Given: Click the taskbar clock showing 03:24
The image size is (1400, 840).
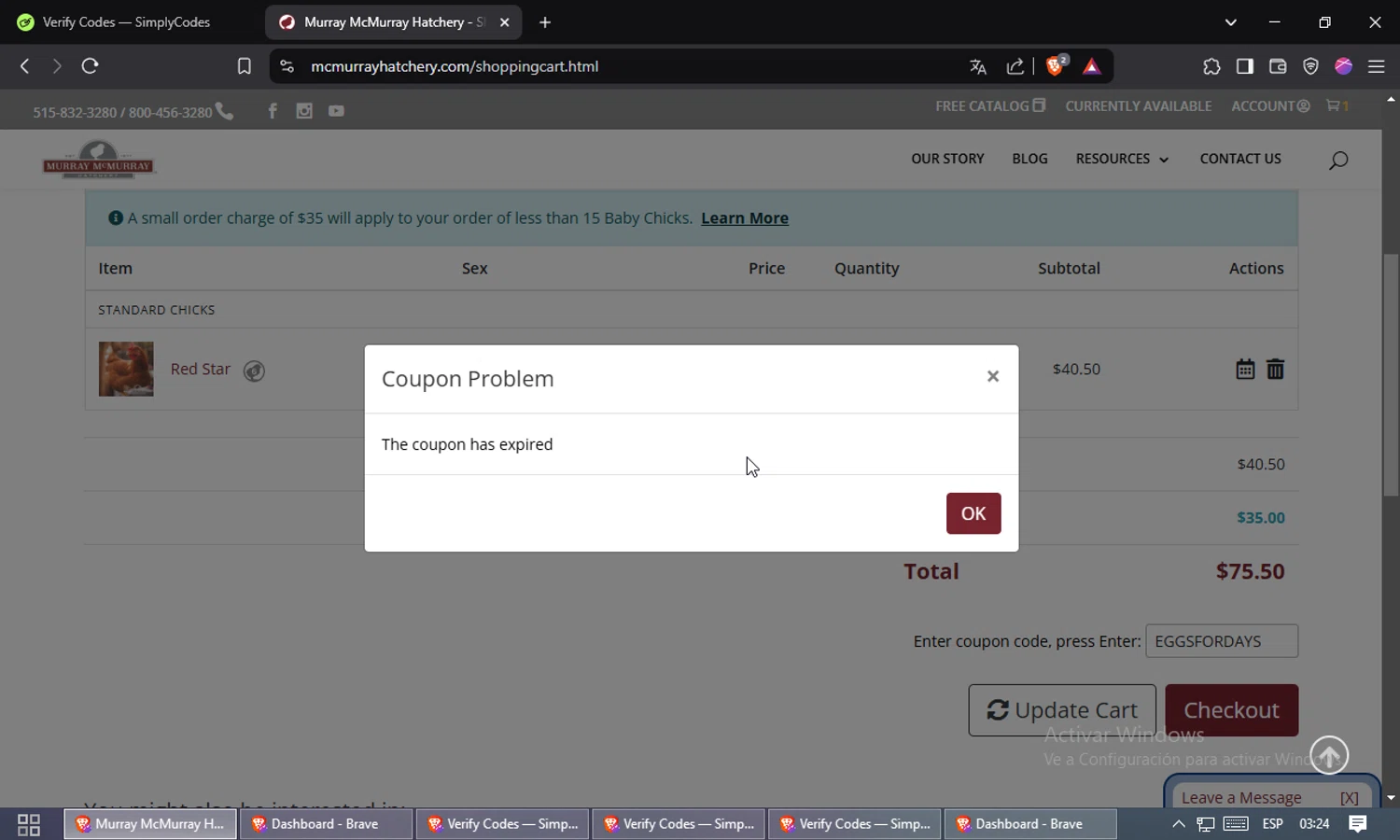Looking at the screenshot, I should click(1314, 824).
